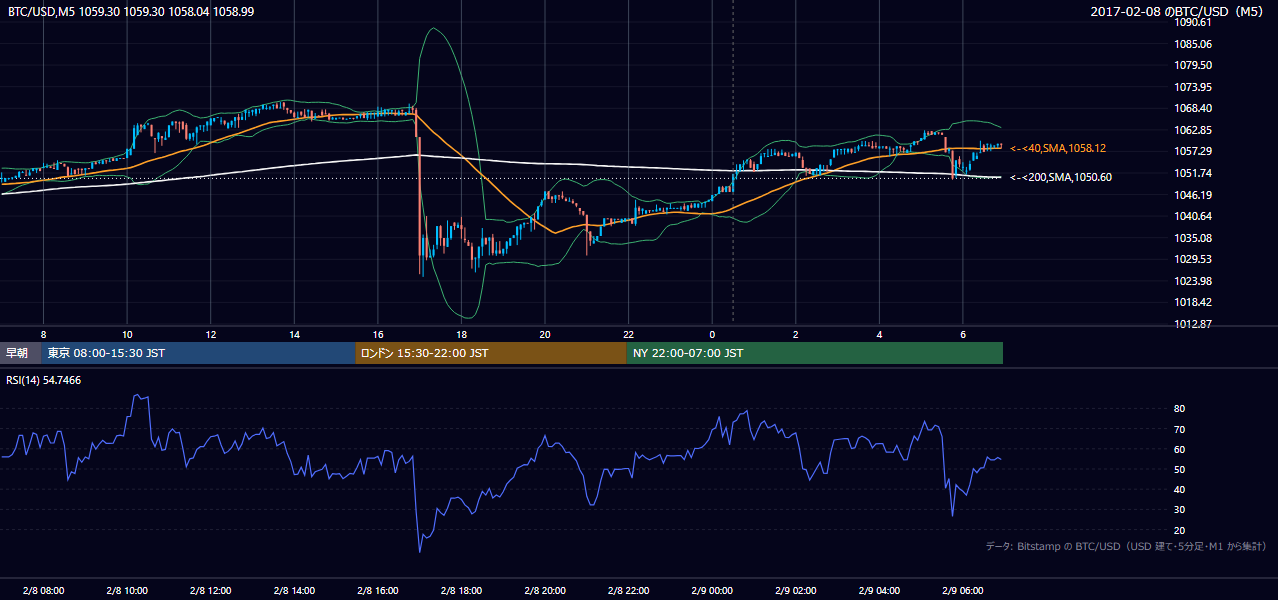Click price axis value 1068.40
Image resolution: width=1278 pixels, height=600 pixels.
pyautogui.click(x=1194, y=108)
